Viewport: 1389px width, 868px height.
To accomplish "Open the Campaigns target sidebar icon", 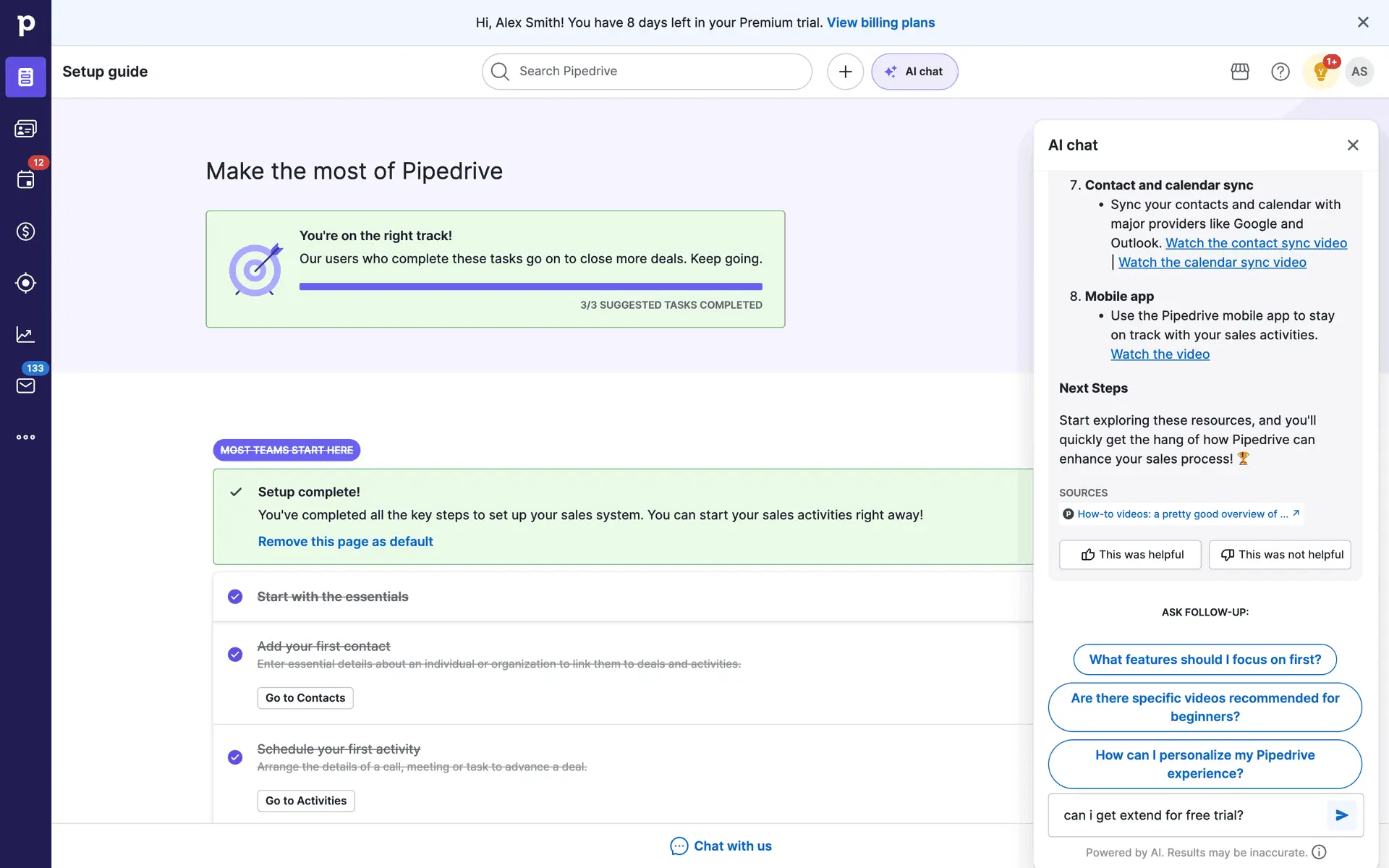I will tap(25, 283).
